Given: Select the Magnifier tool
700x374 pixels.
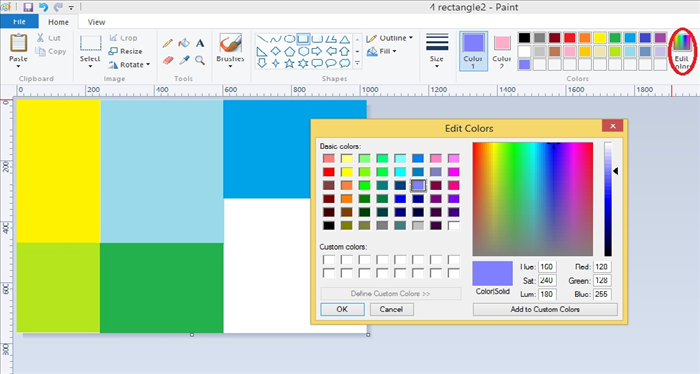Looking at the screenshot, I should (200, 60).
